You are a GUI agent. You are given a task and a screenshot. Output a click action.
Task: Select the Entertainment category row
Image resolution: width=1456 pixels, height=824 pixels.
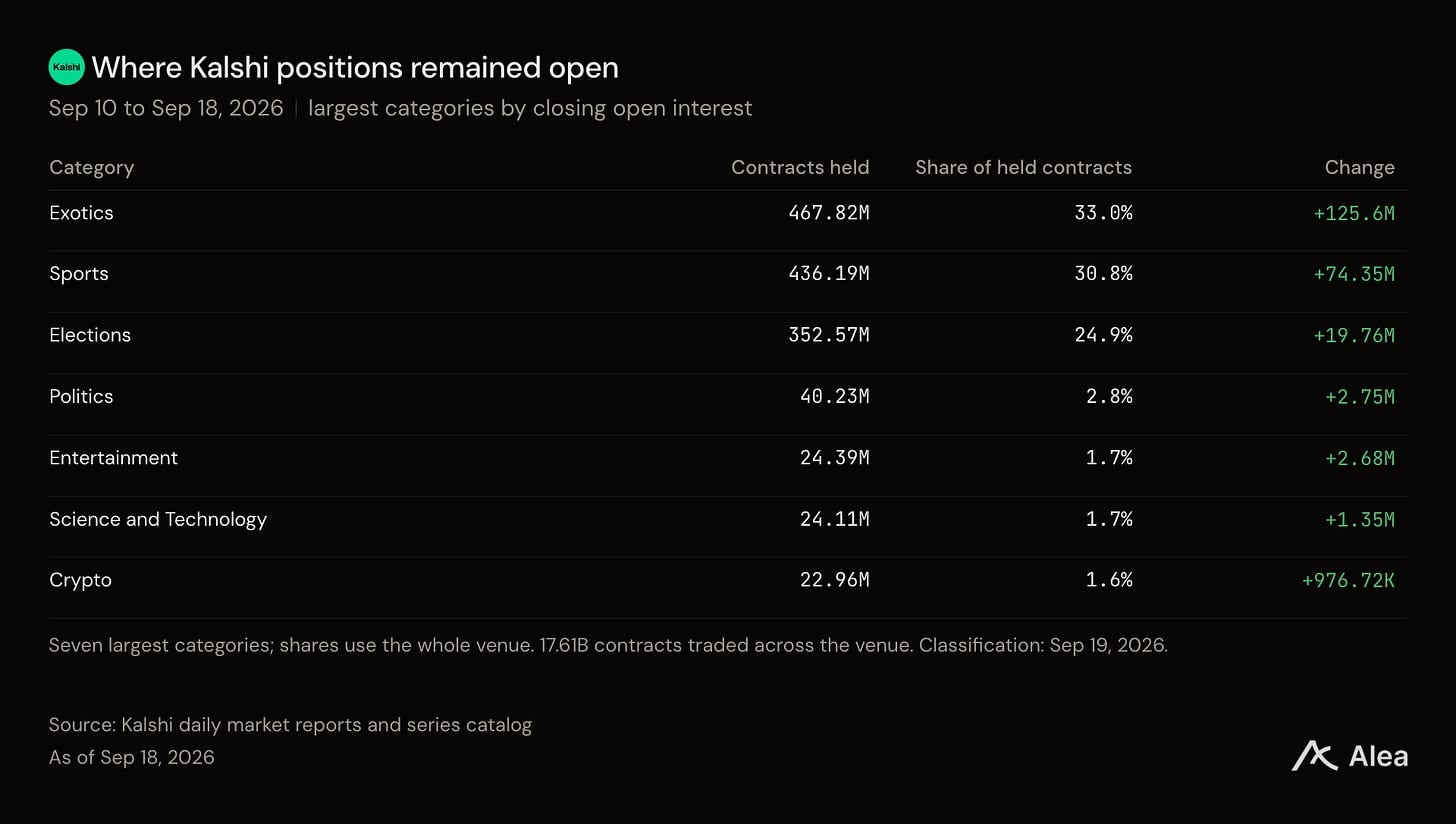(x=728, y=458)
